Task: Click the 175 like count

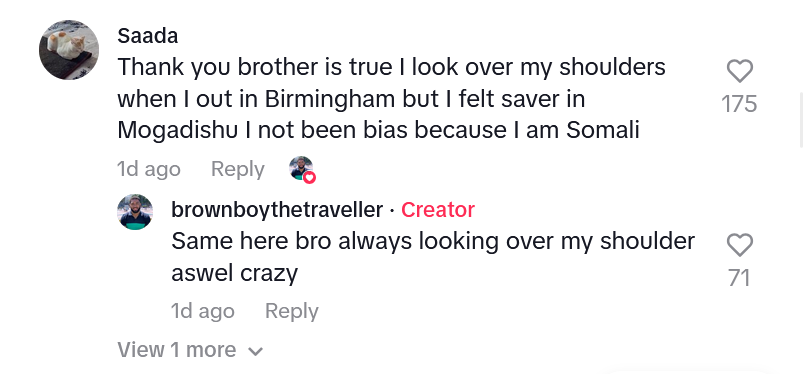Action: coord(740,104)
